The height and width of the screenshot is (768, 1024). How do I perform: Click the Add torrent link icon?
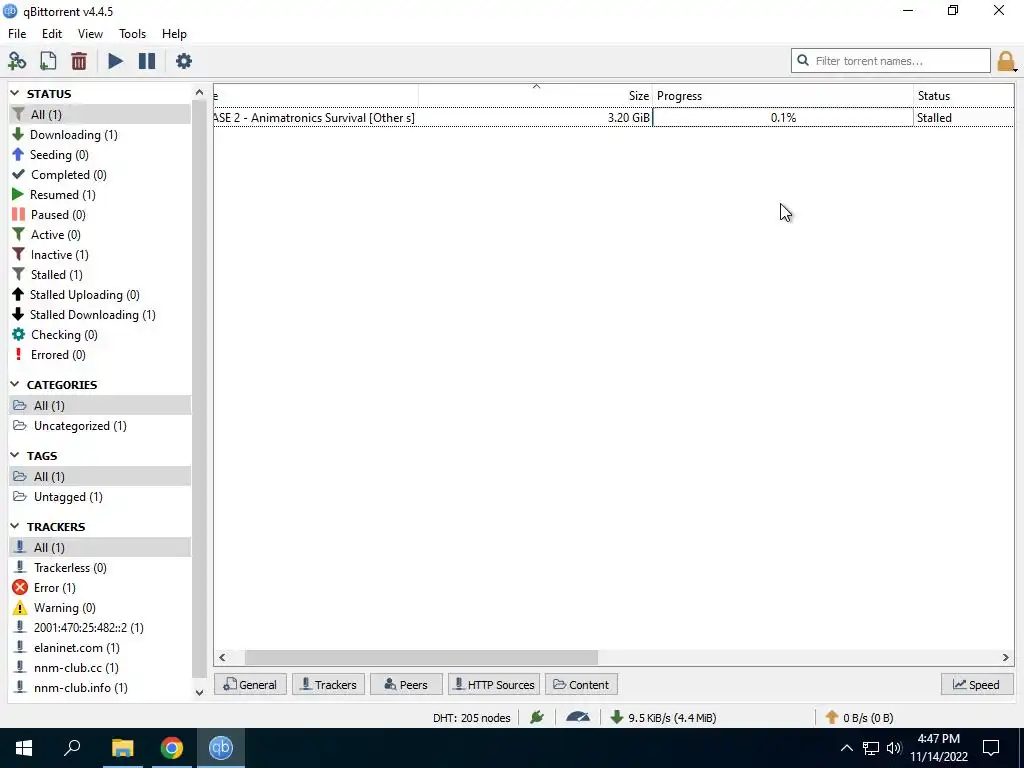(17, 61)
